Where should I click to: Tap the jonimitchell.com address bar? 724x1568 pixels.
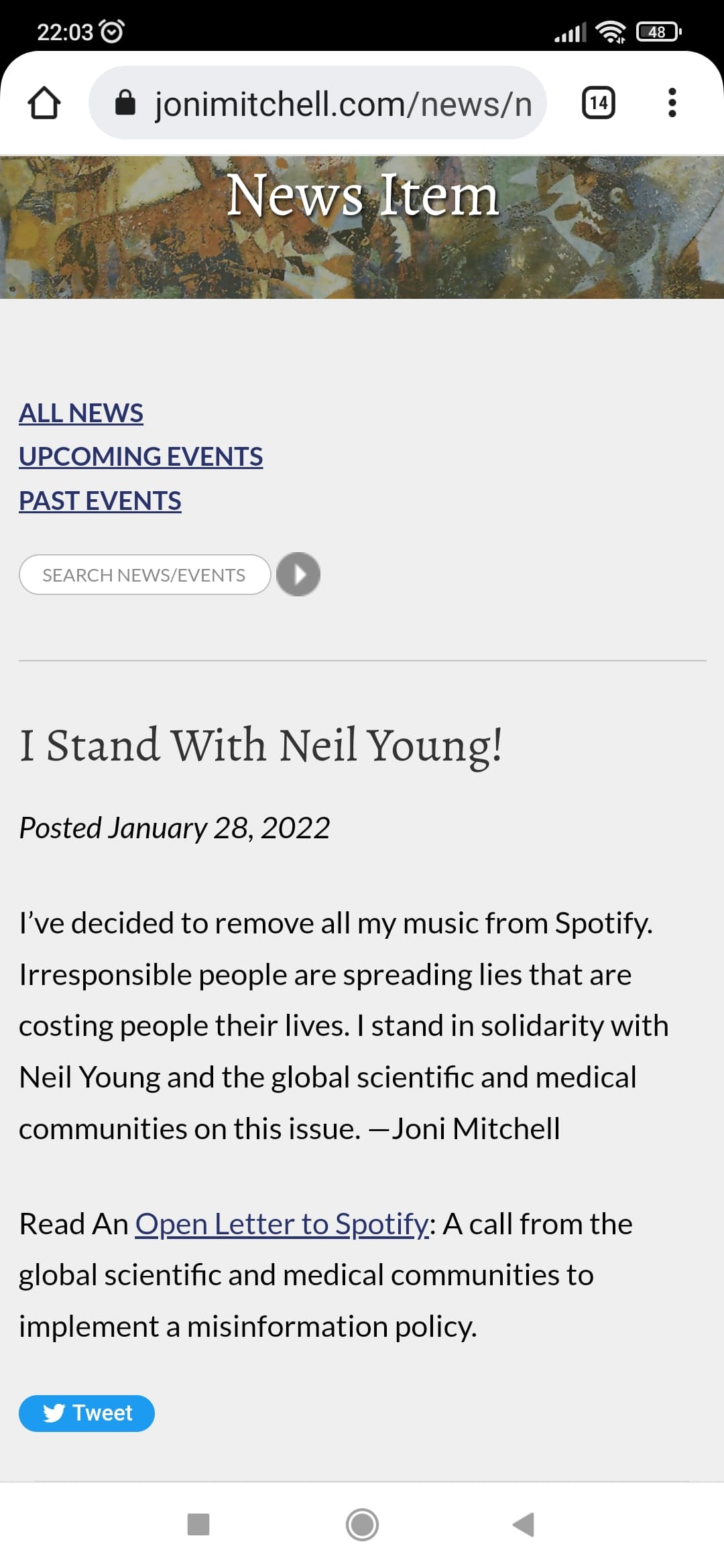tap(342, 103)
